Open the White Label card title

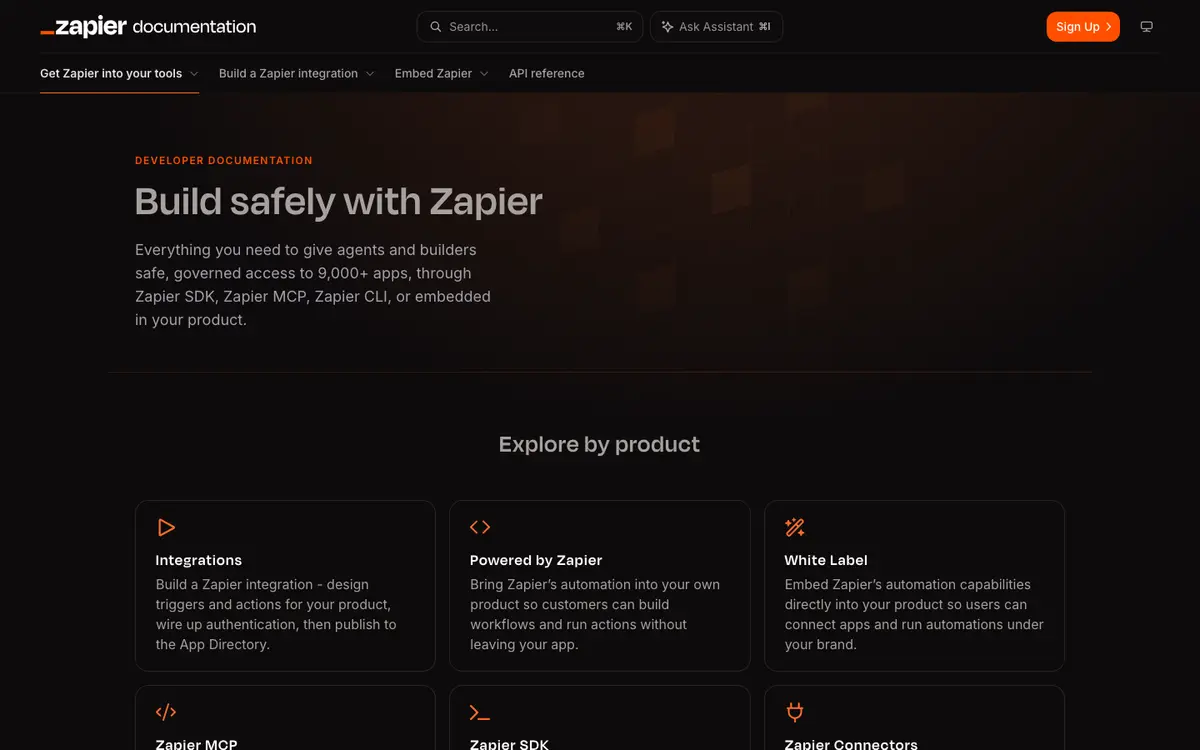[x=826, y=560]
